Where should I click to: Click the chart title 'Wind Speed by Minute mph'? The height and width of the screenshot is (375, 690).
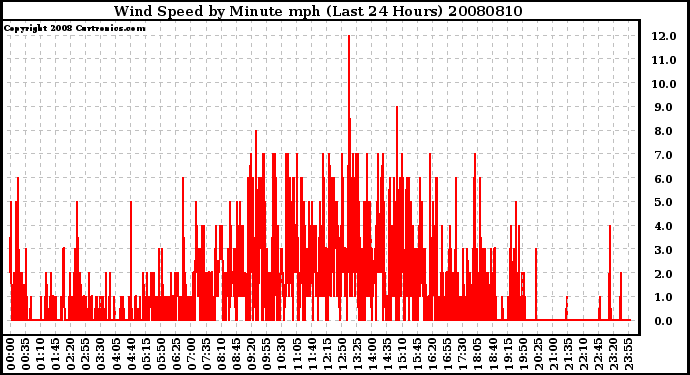tap(217, 11)
